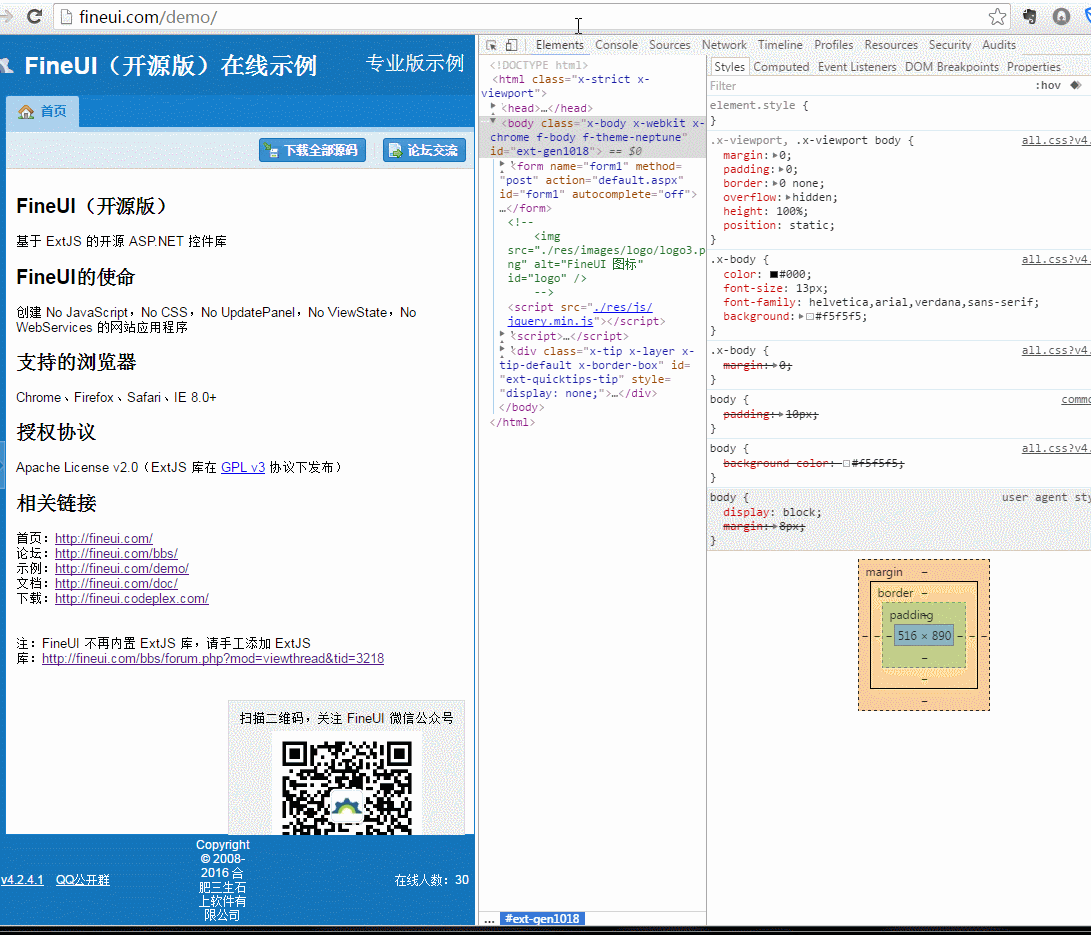Viewport: 1091px width, 935px height.
Task: Toggle device mode icon in DevTools
Action: point(511,45)
